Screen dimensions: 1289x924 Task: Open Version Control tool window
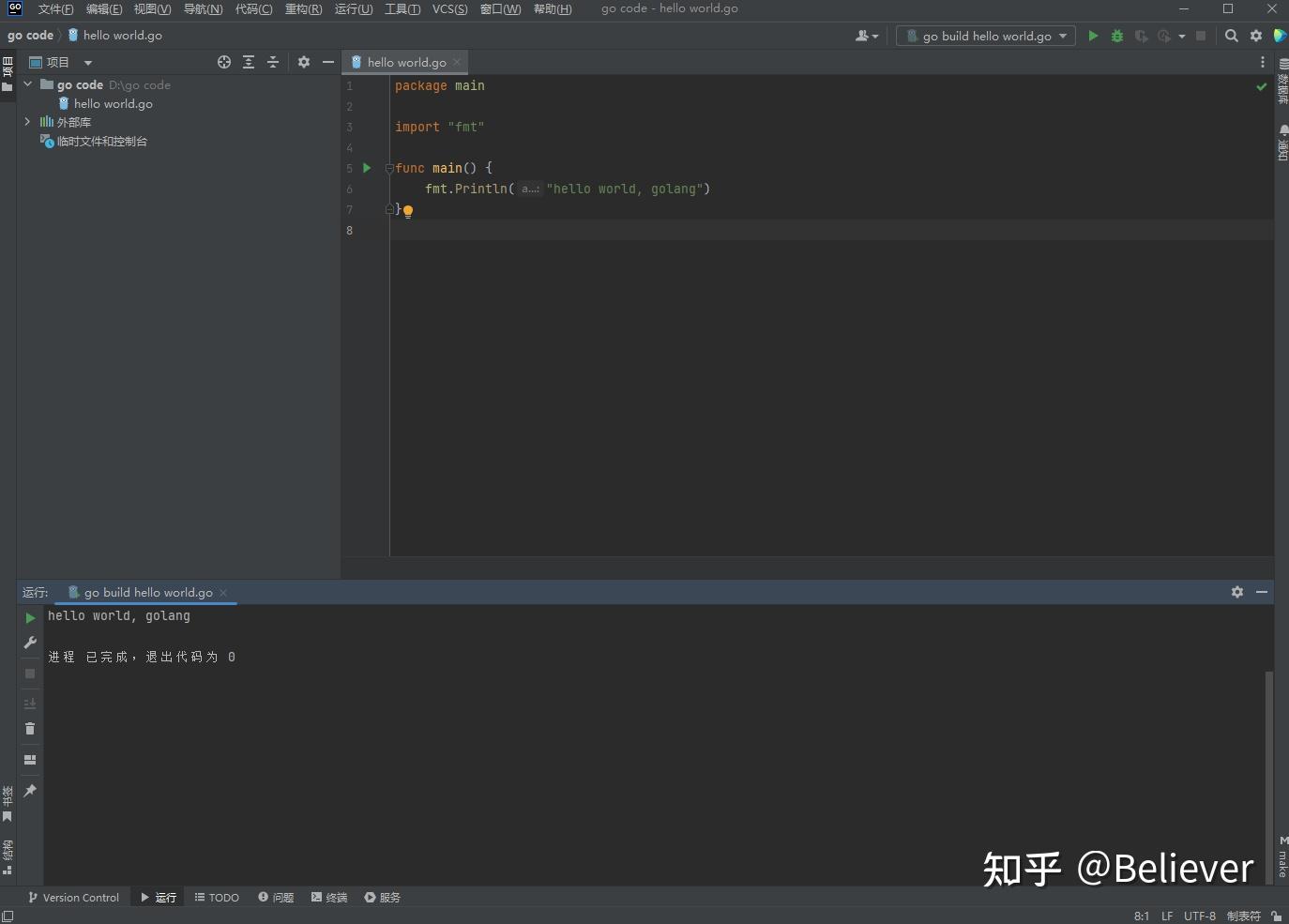click(74, 898)
